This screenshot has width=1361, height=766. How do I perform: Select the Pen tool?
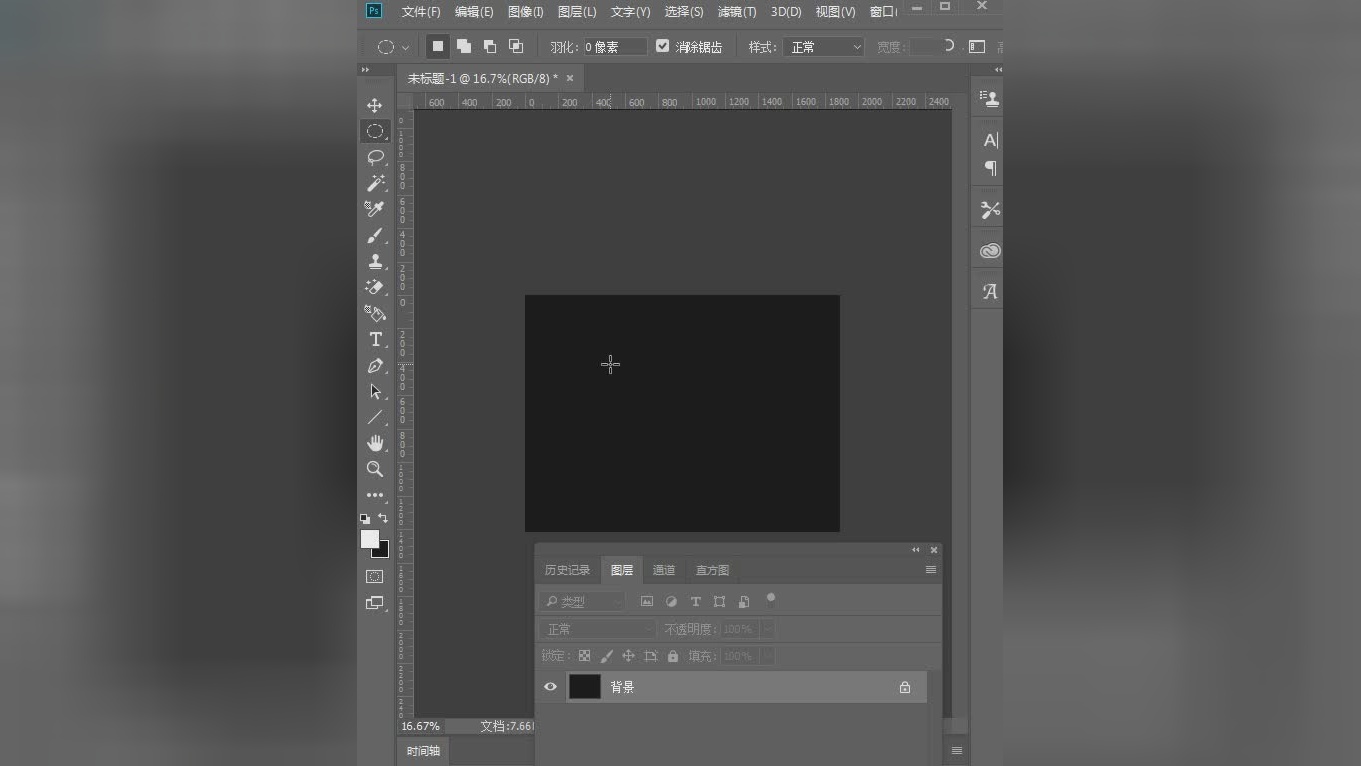[375, 366]
